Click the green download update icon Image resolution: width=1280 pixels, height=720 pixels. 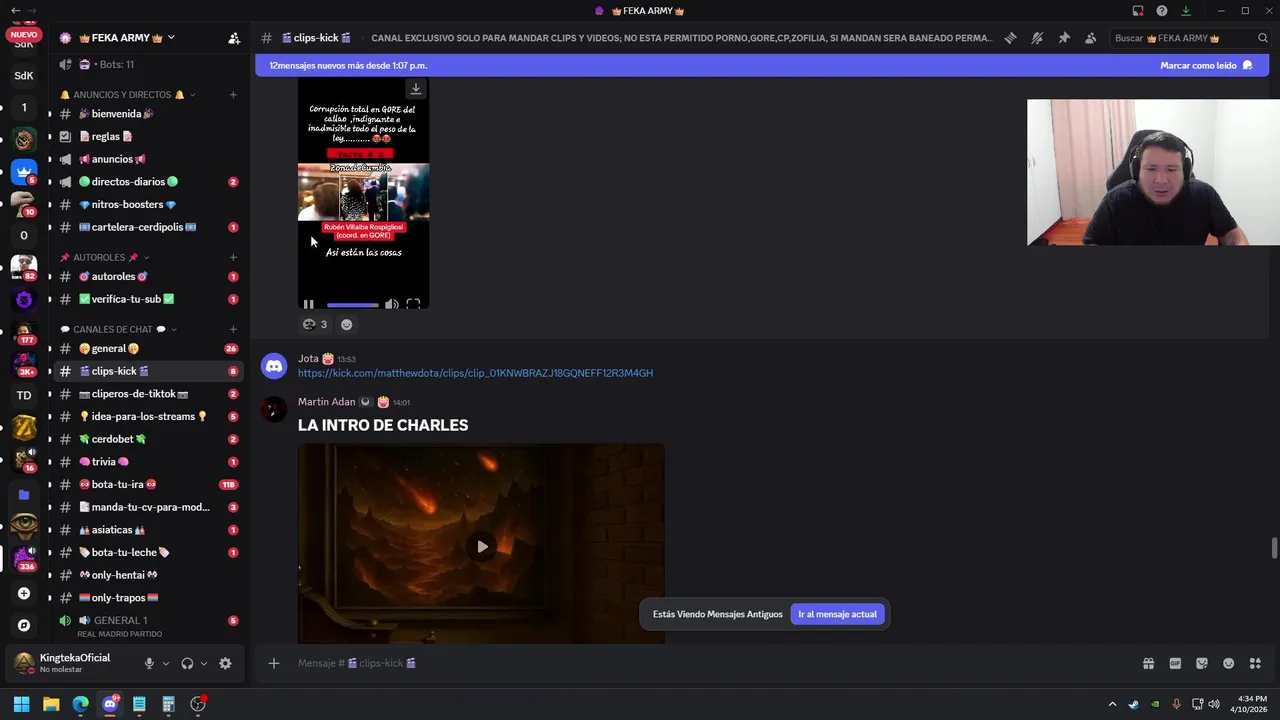[x=1186, y=11]
